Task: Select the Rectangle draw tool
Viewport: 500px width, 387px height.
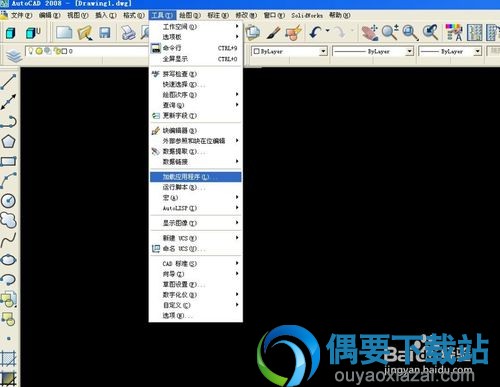Action: (8, 162)
